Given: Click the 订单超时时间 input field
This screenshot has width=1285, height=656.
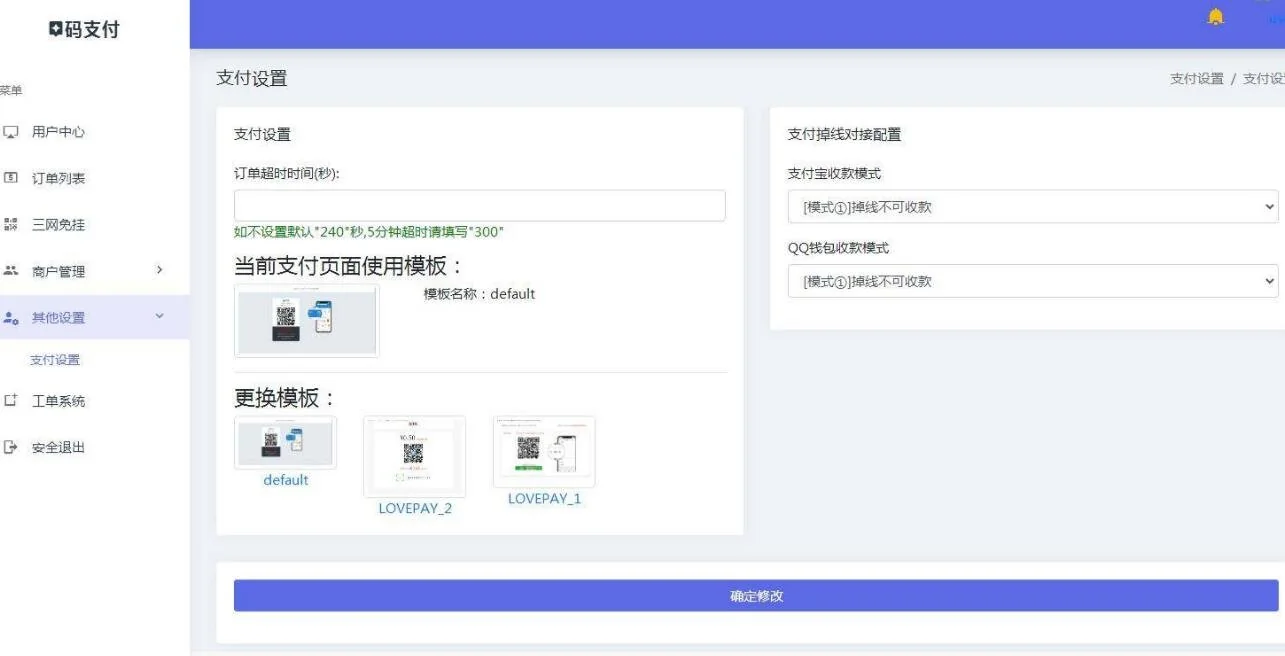Looking at the screenshot, I should pos(479,206).
